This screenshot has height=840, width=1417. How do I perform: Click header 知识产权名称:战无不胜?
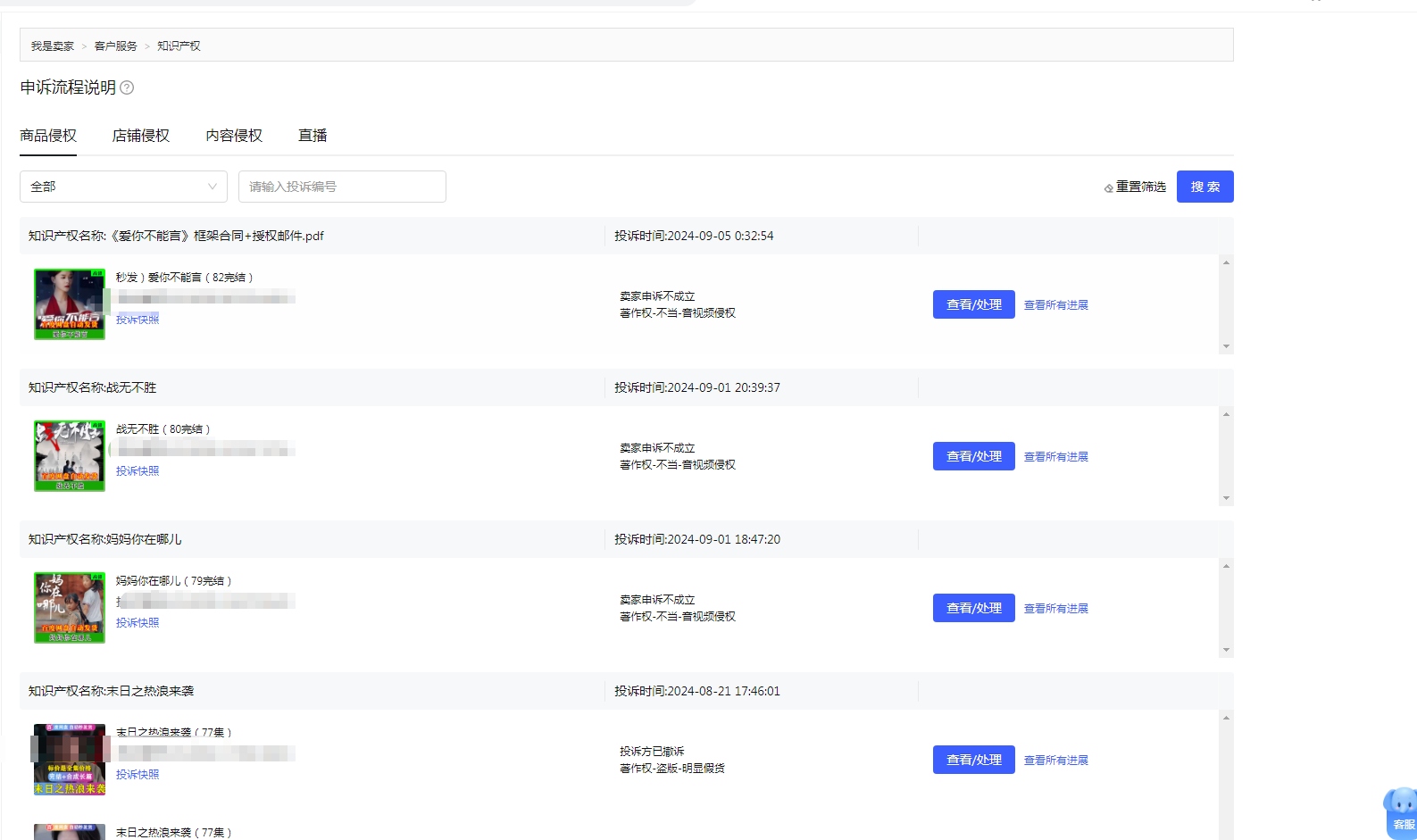(92, 387)
